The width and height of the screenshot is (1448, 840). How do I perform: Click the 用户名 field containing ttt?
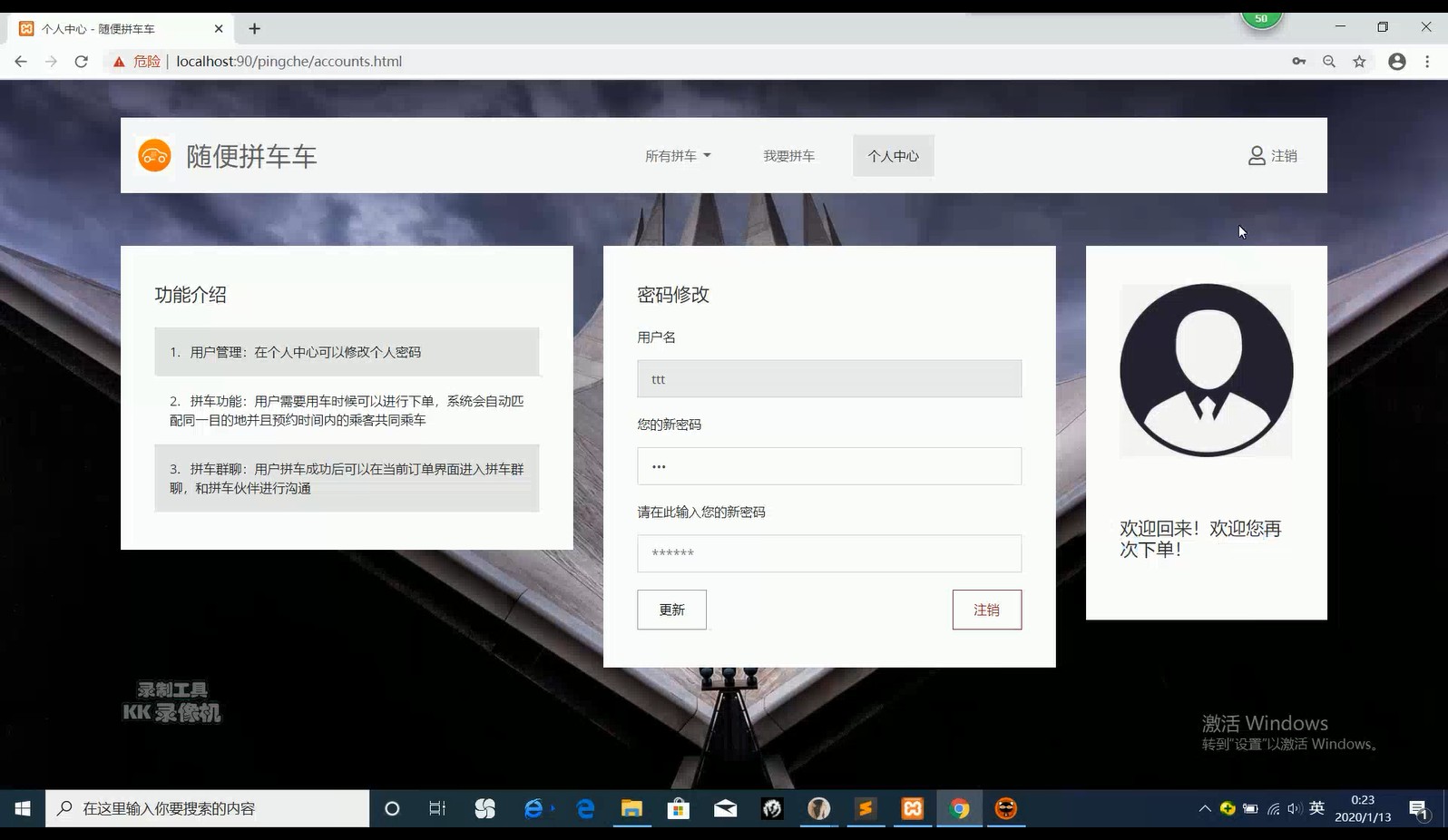tap(829, 379)
